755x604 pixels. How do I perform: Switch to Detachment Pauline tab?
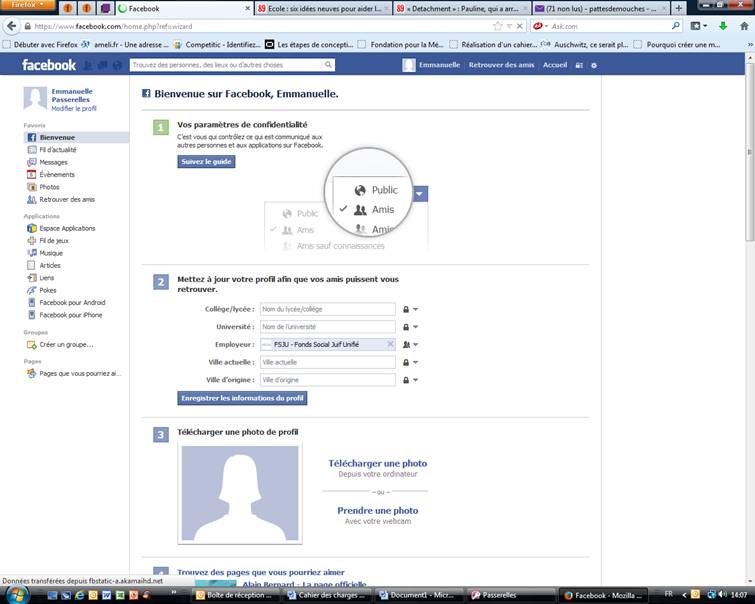coord(462,8)
